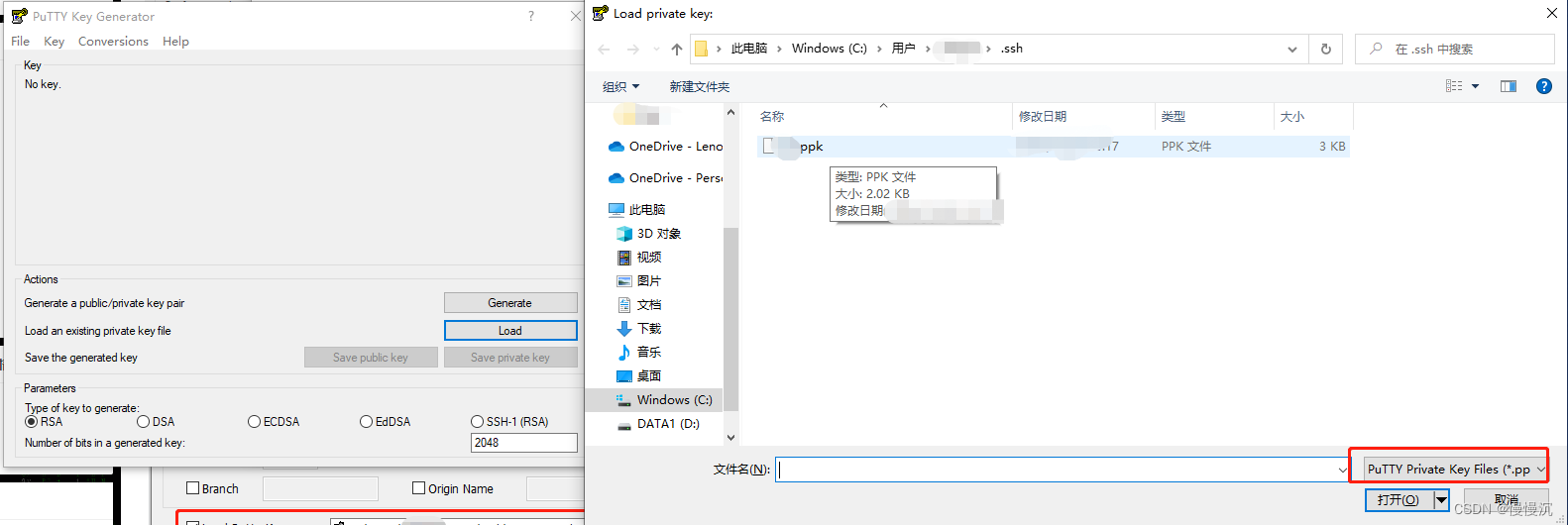Toggle the preview pane icon
The height and width of the screenshot is (525, 1568).
point(1509,86)
